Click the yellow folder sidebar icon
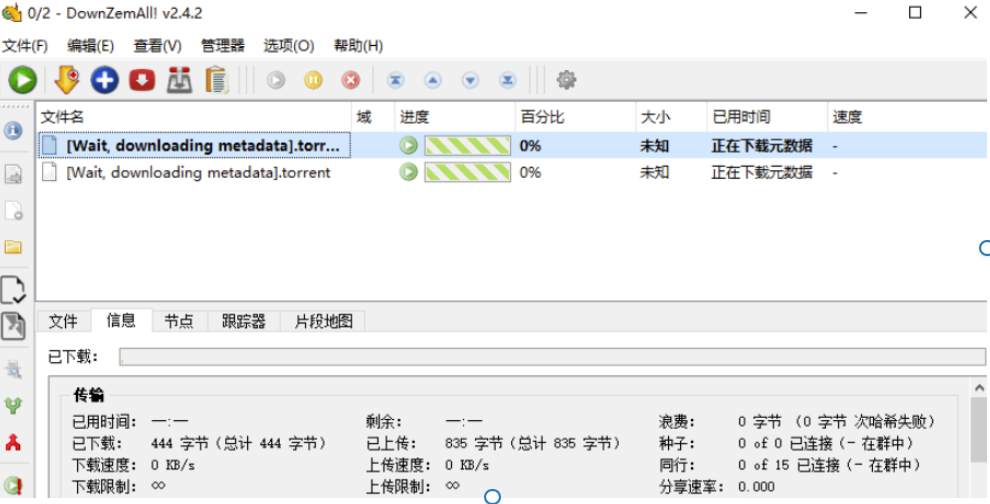This screenshot has width=990, height=504. coord(13,246)
